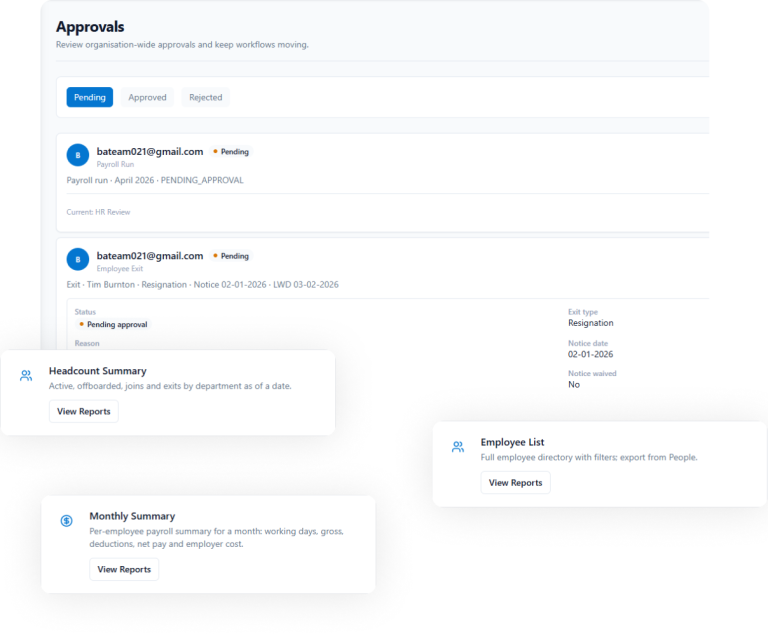Click the 'Payroll run · April 2026 · PENDING_APPROVAL' text
Image resolution: width=768 pixels, height=634 pixels.
(155, 180)
